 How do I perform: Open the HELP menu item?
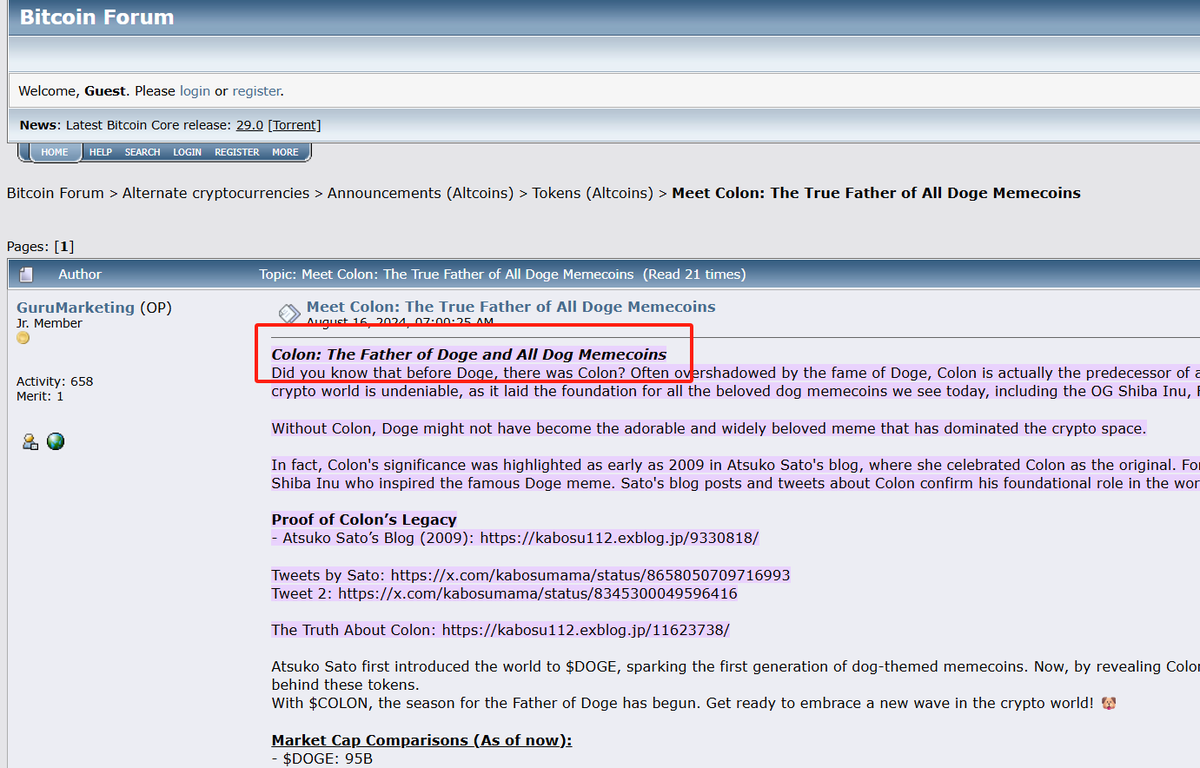coord(100,152)
